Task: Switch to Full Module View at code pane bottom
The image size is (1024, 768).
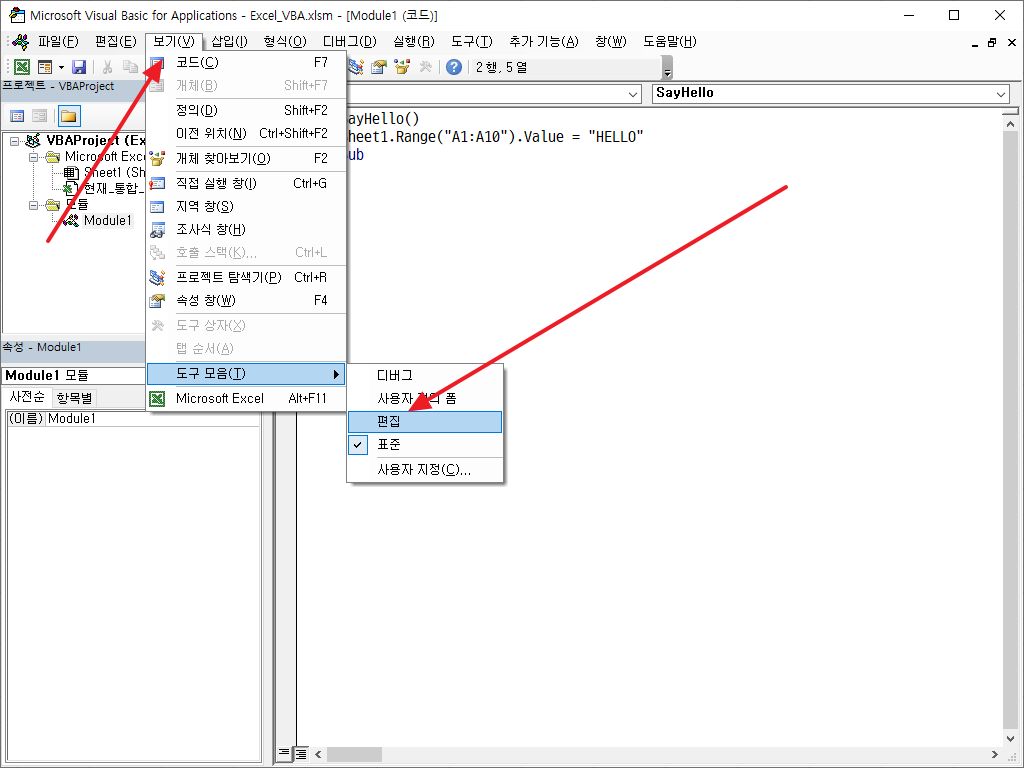Action: 300,754
